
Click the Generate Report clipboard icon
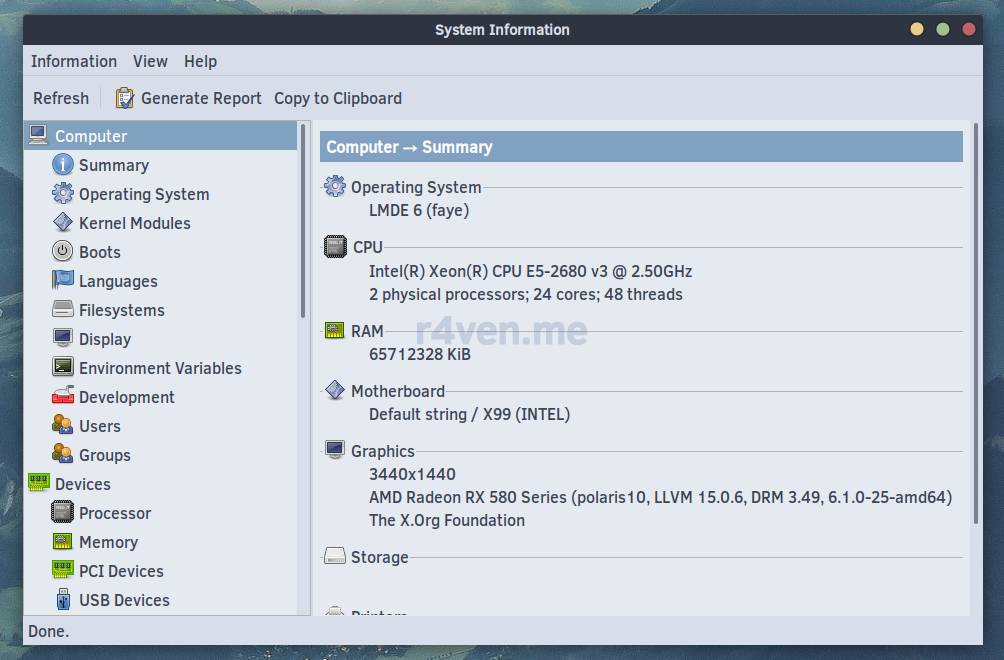point(125,98)
